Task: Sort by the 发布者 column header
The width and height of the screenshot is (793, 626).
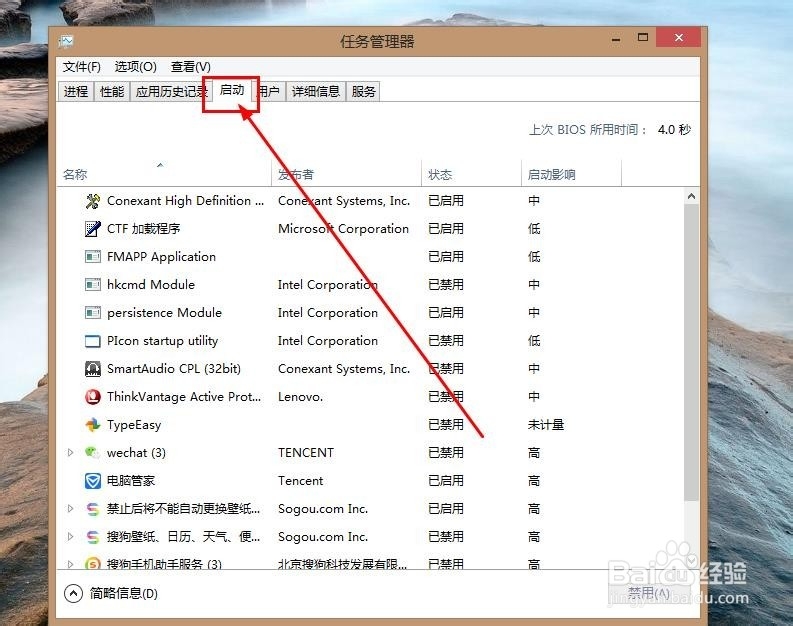Action: [346, 174]
